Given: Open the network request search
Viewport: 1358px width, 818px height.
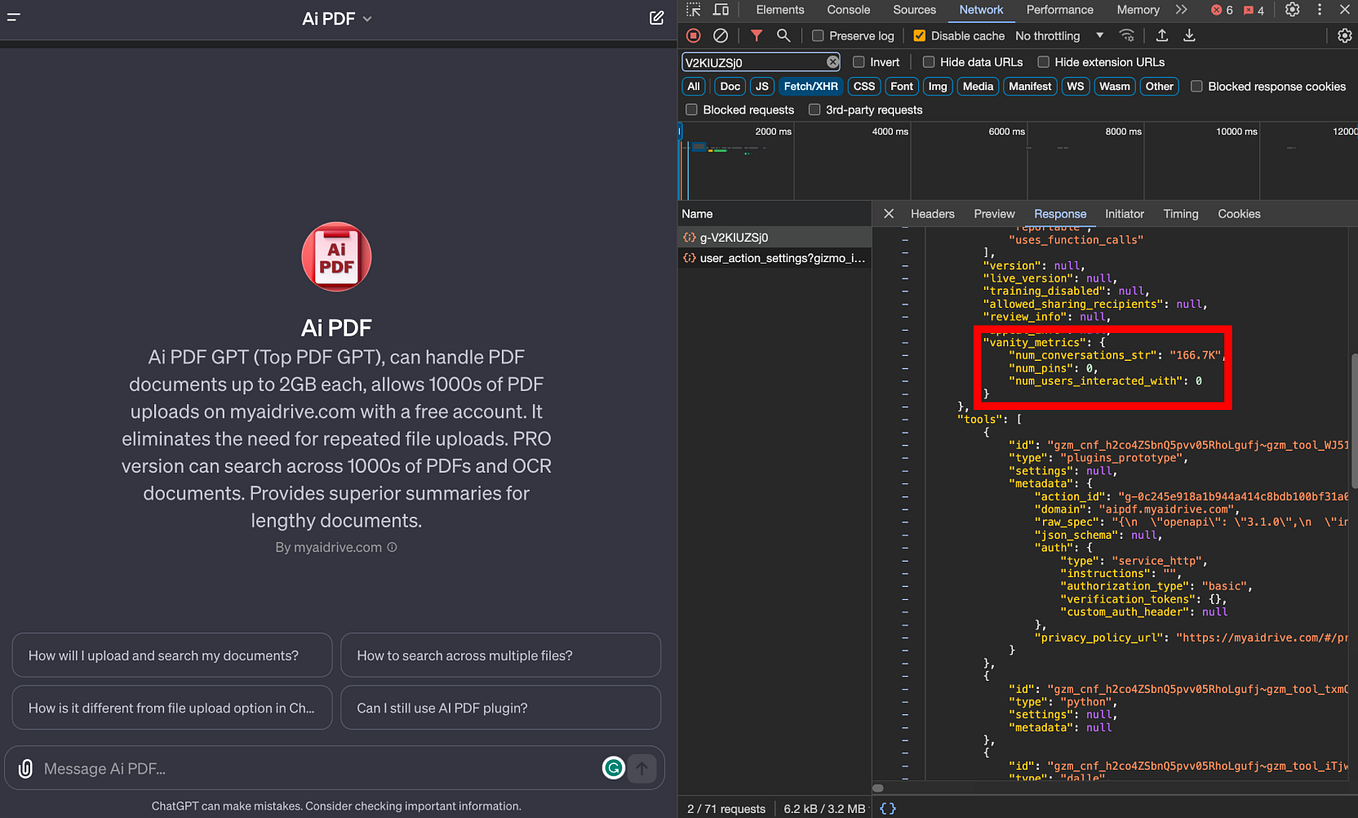Looking at the screenshot, I should pos(783,35).
